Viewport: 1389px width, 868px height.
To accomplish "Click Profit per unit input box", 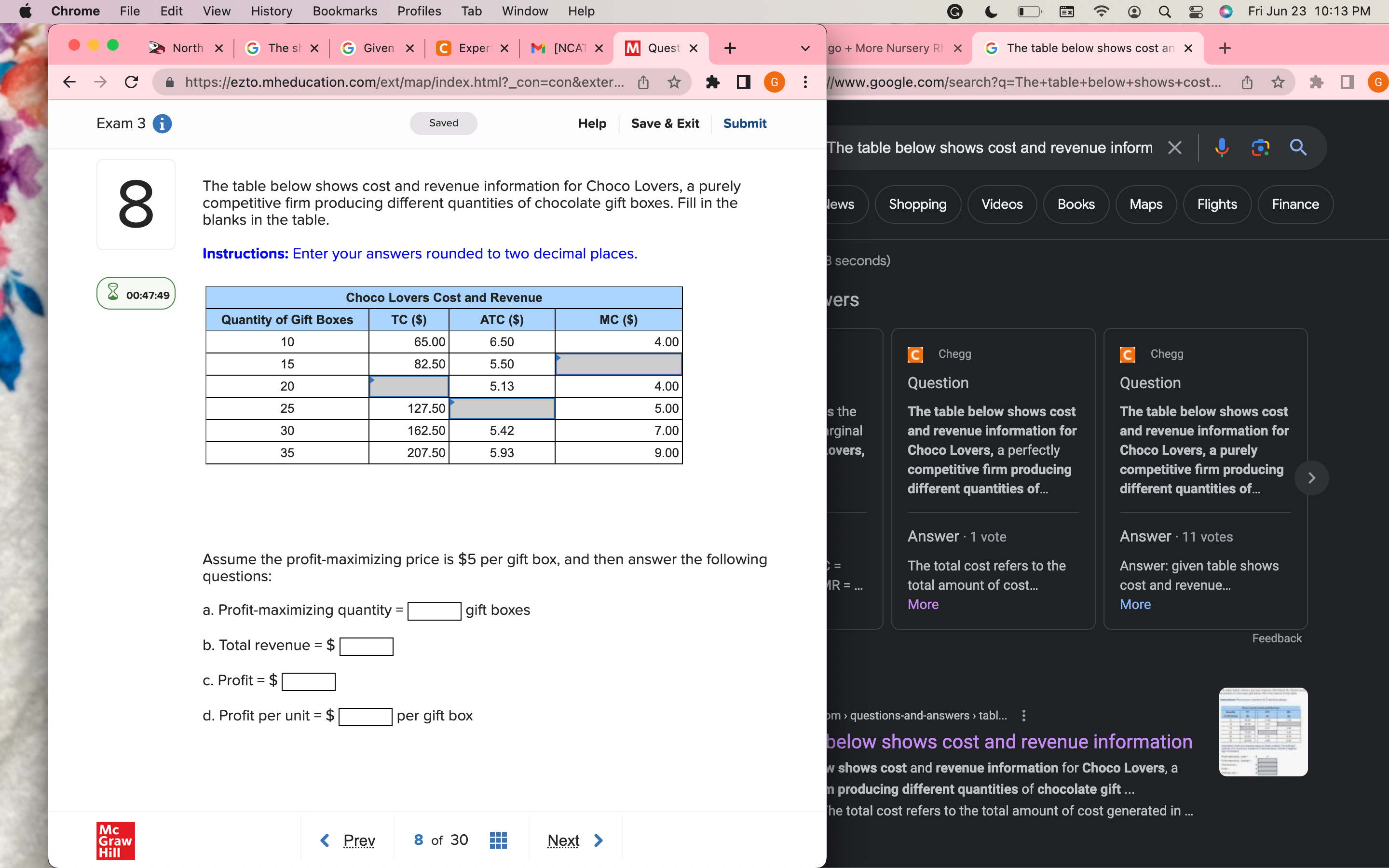I will (365, 717).
